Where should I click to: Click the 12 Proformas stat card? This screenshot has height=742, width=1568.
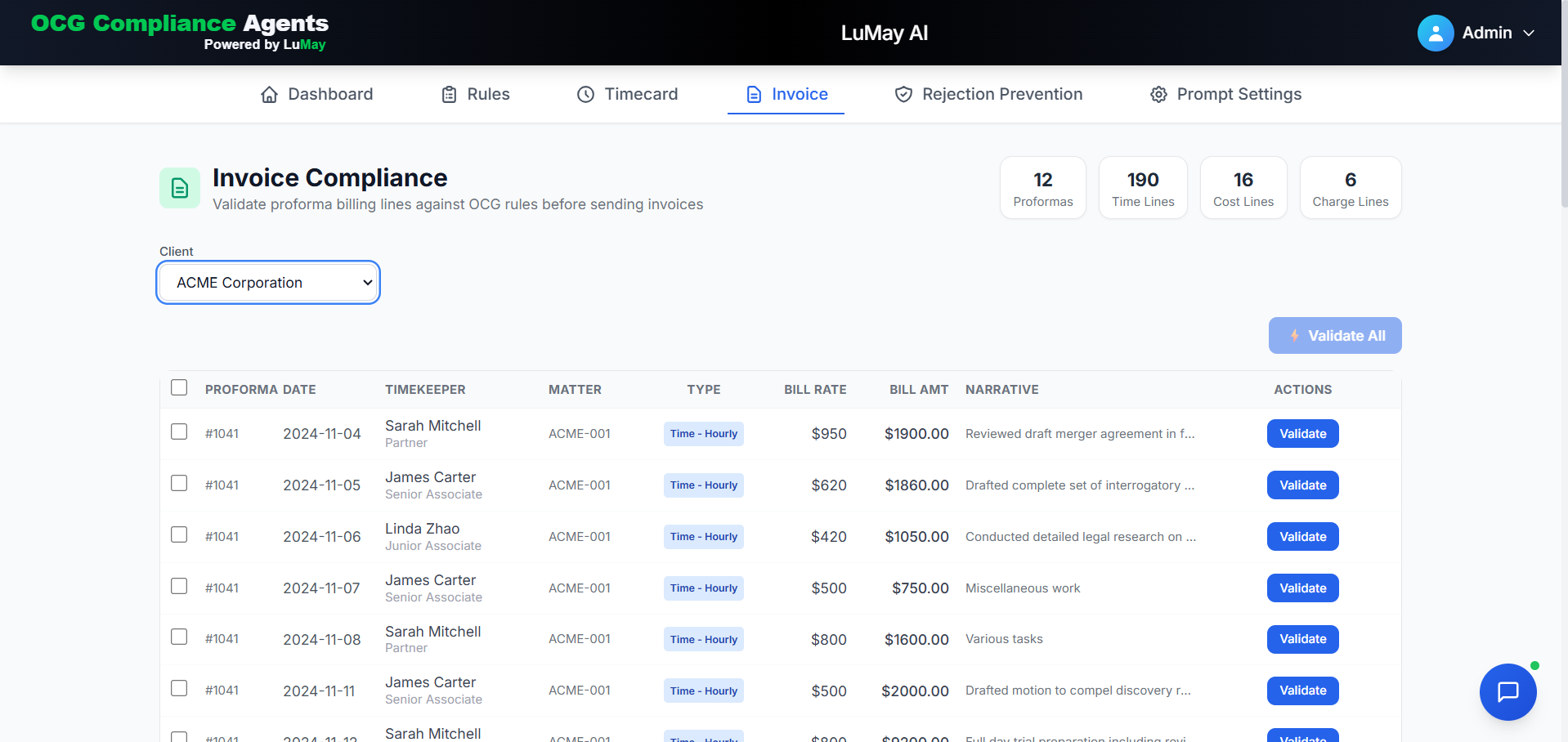[x=1043, y=188]
